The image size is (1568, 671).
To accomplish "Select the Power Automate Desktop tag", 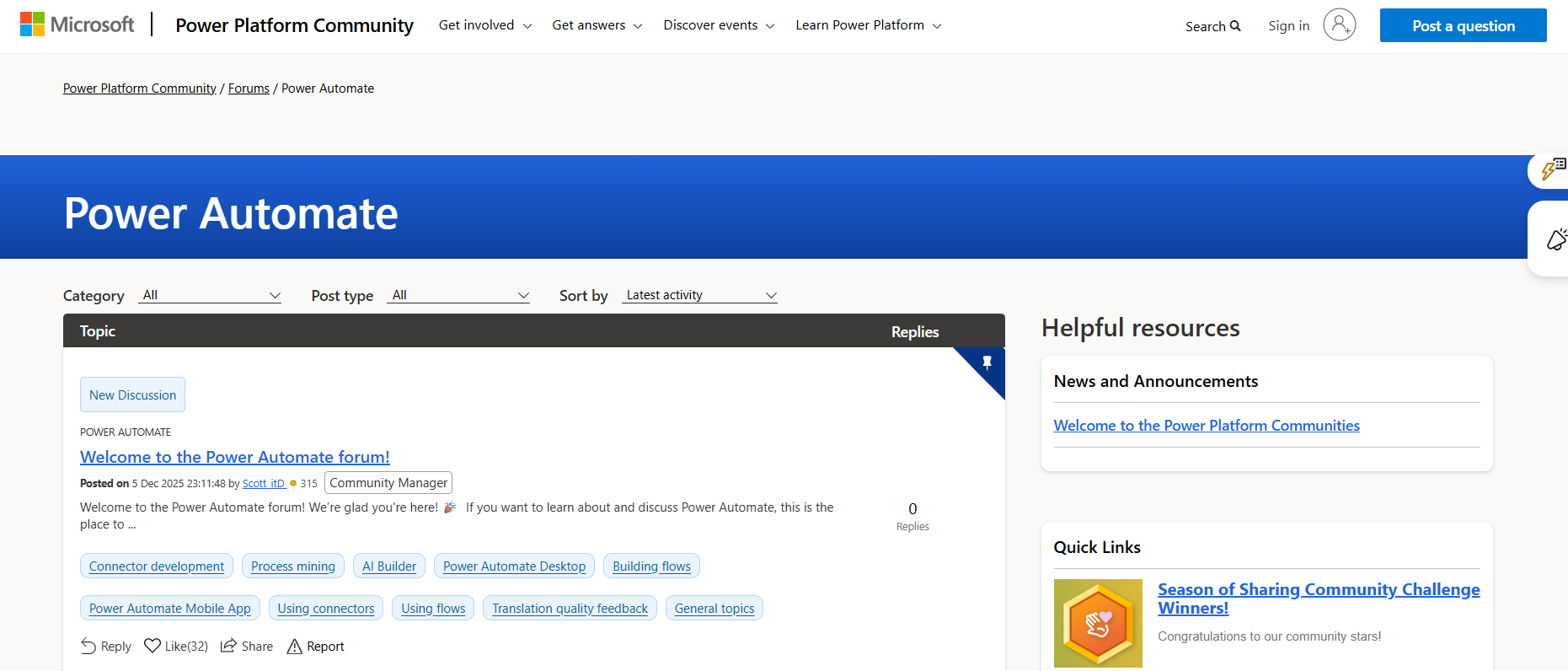I will 514,566.
